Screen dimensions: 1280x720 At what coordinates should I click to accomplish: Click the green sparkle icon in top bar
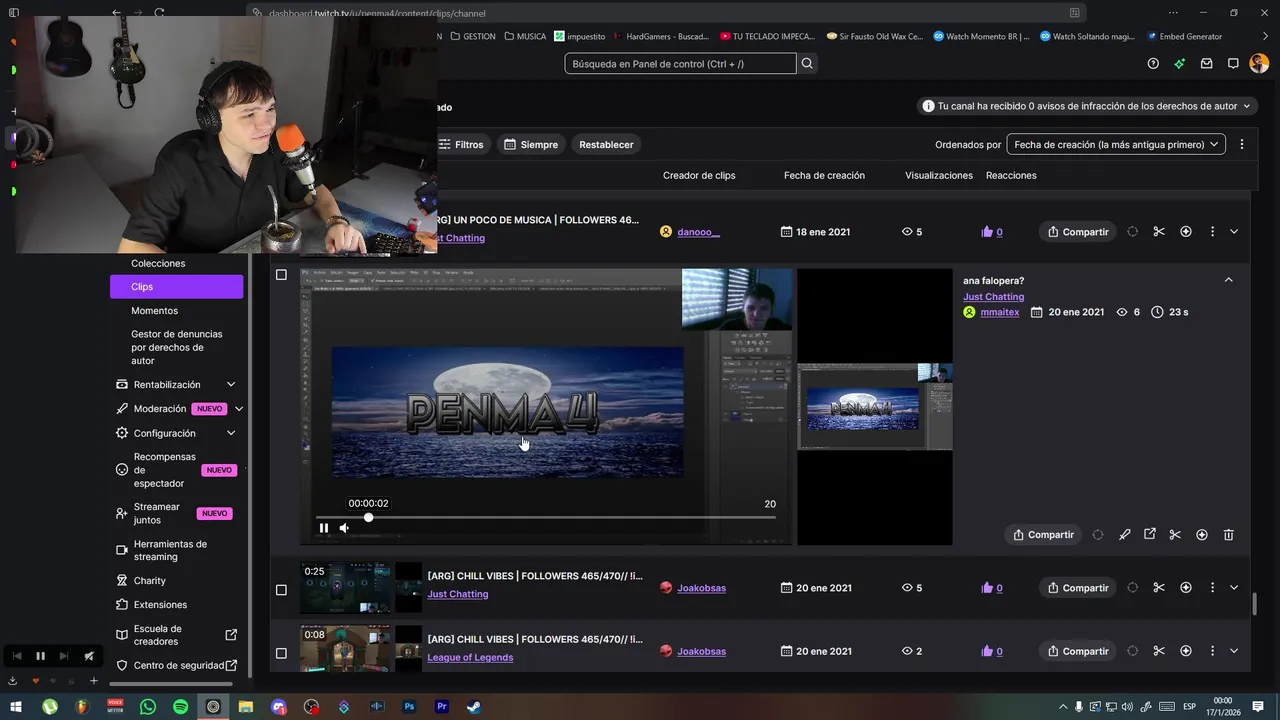(x=1180, y=63)
